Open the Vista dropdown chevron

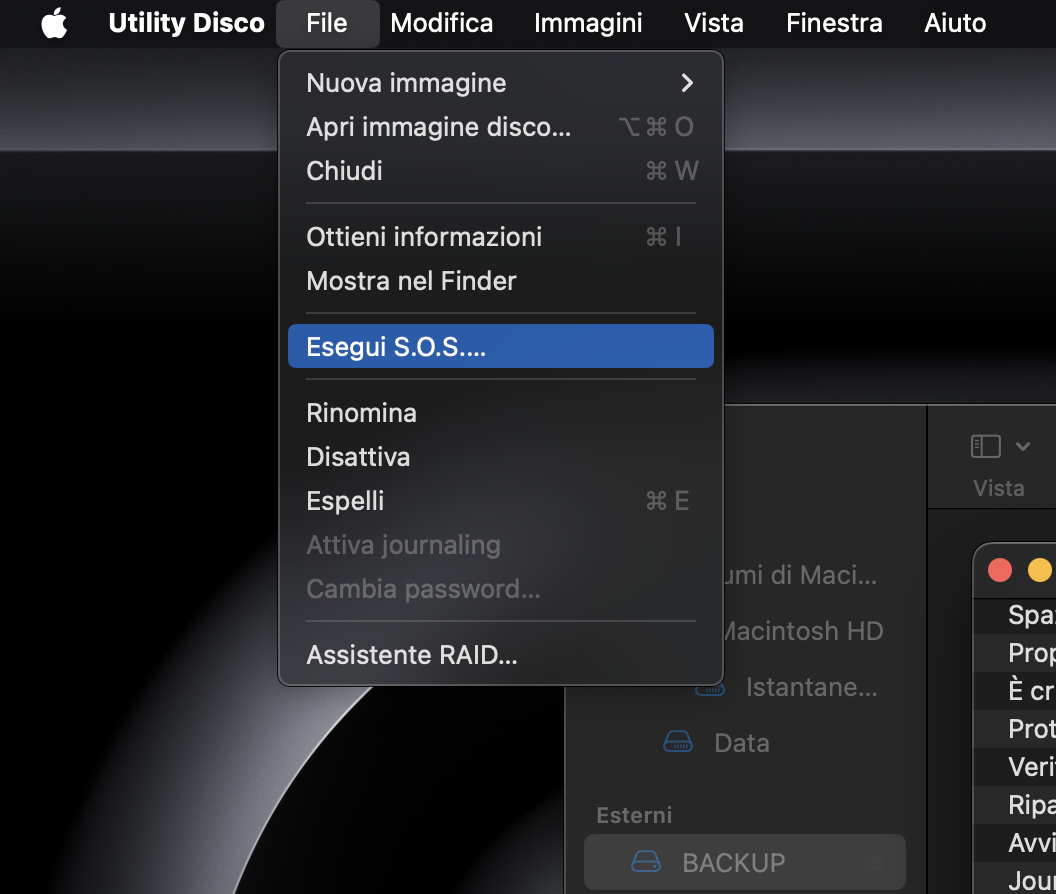[x=1023, y=446]
